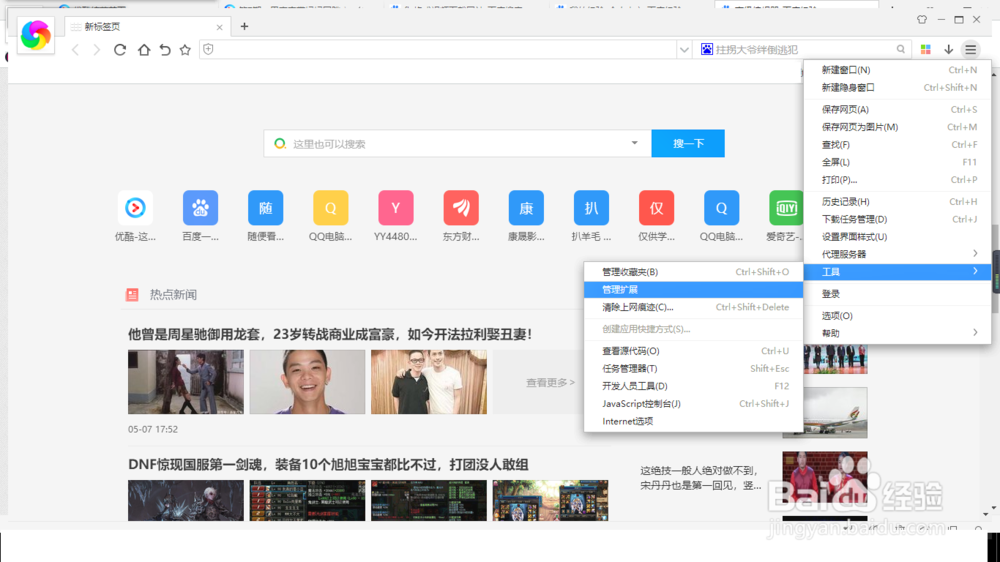Open the 东方财 shortcut tile
The width and height of the screenshot is (1000, 562).
coord(461,207)
